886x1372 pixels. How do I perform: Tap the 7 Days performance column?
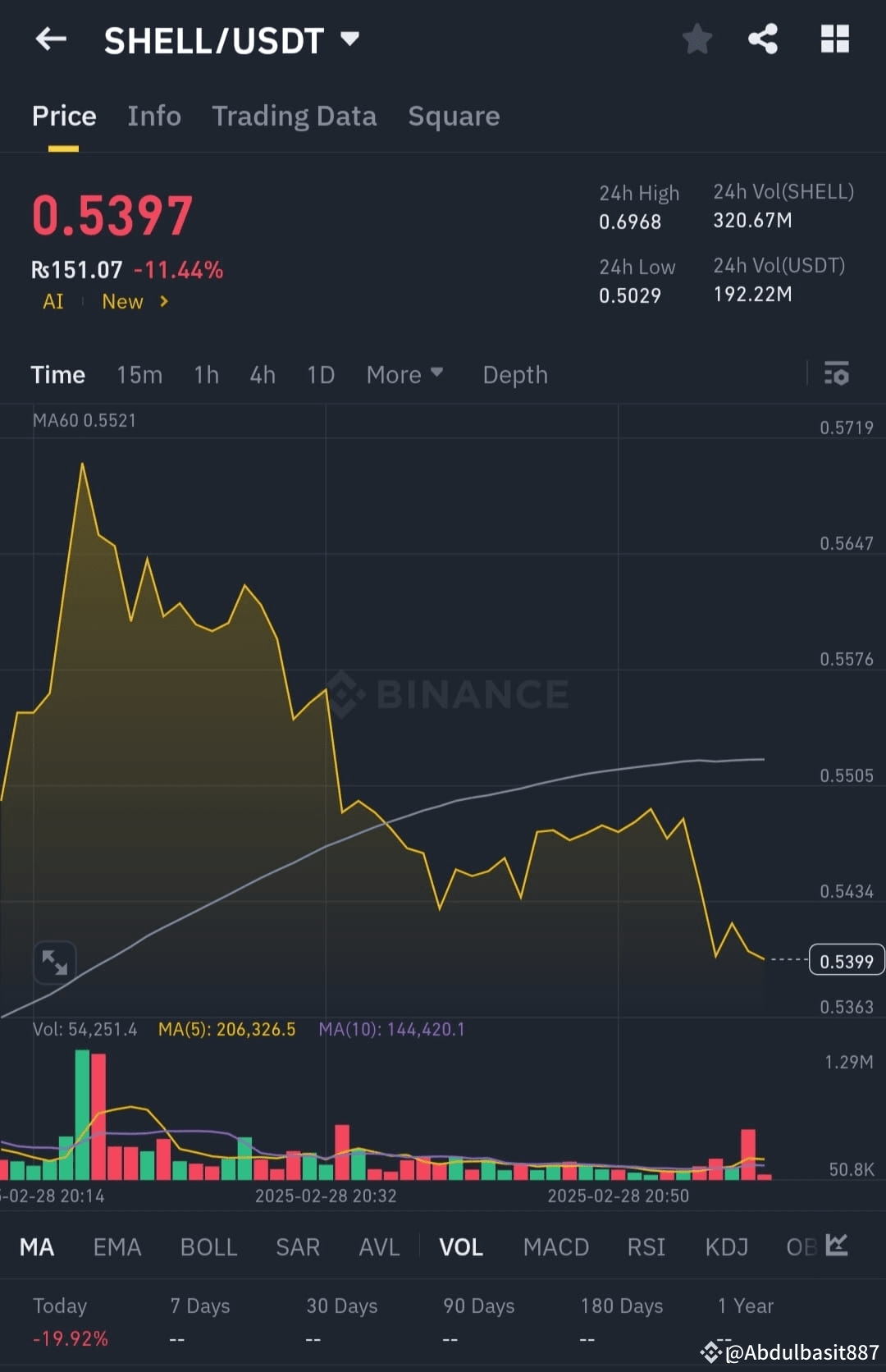(x=199, y=1306)
